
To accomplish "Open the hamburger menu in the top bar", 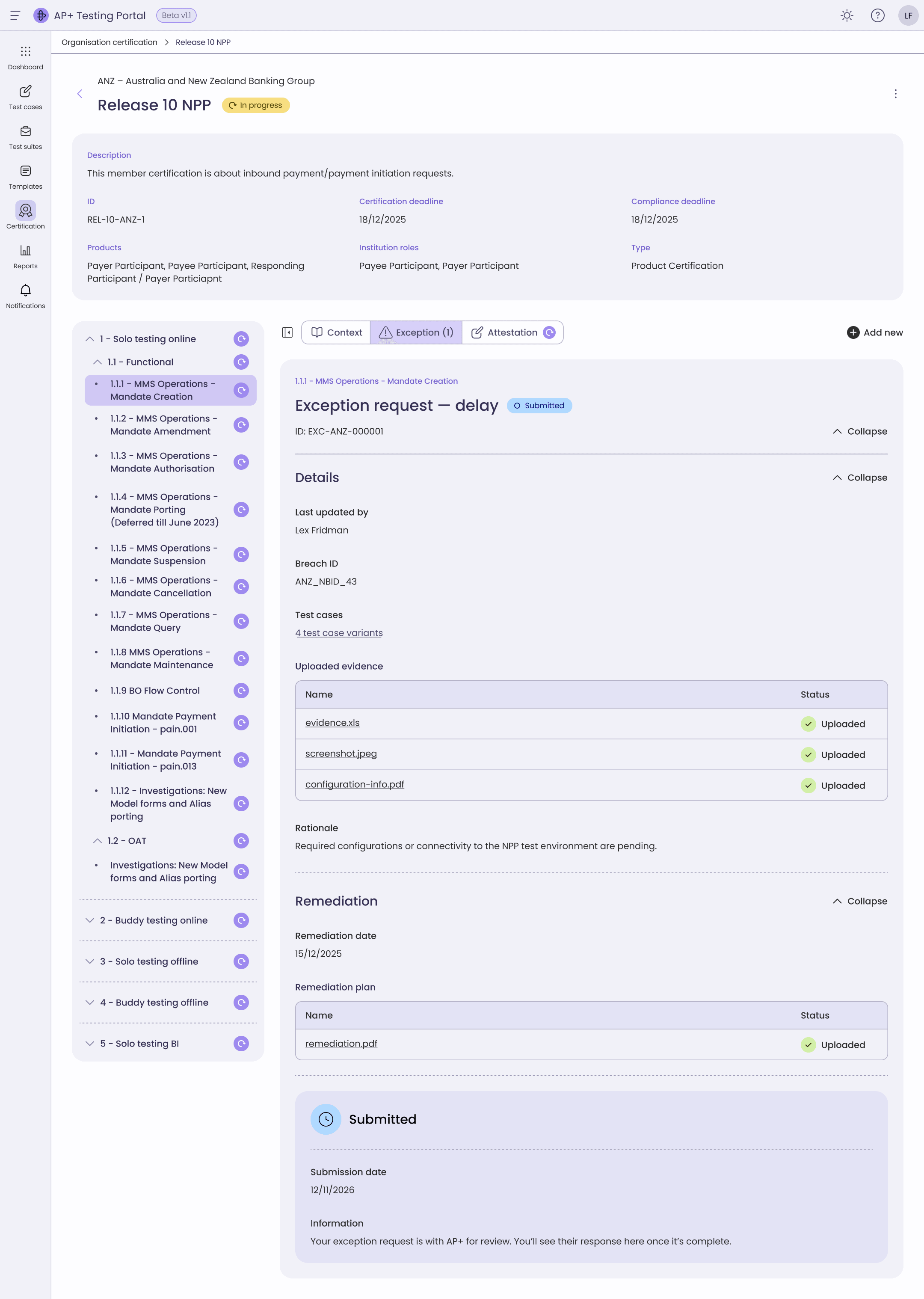I will tap(15, 15).
